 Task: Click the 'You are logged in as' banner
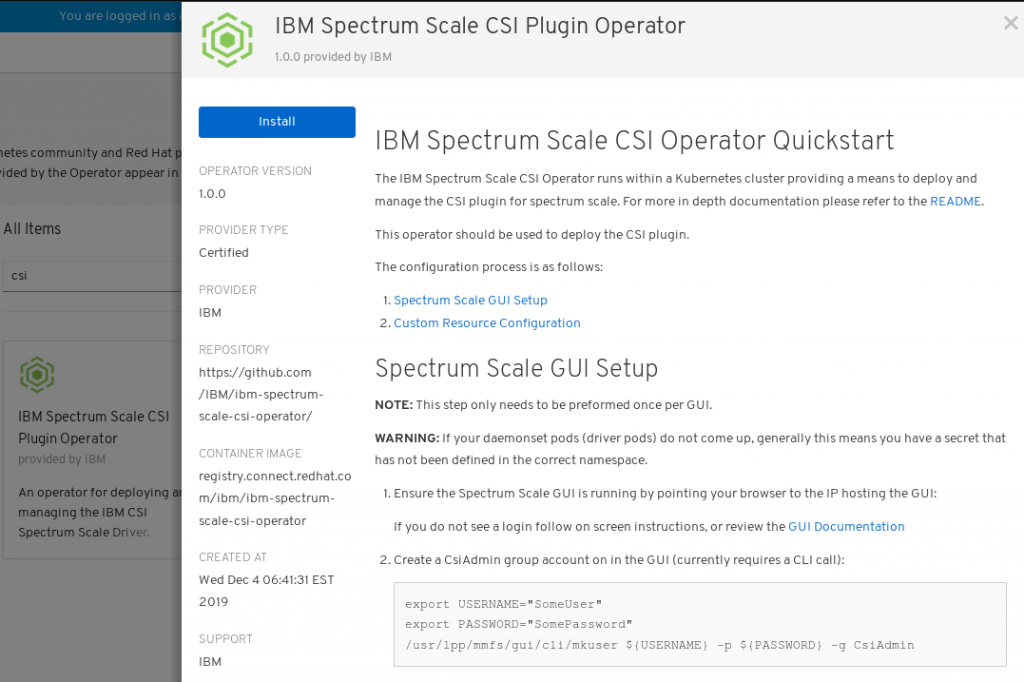pos(118,16)
